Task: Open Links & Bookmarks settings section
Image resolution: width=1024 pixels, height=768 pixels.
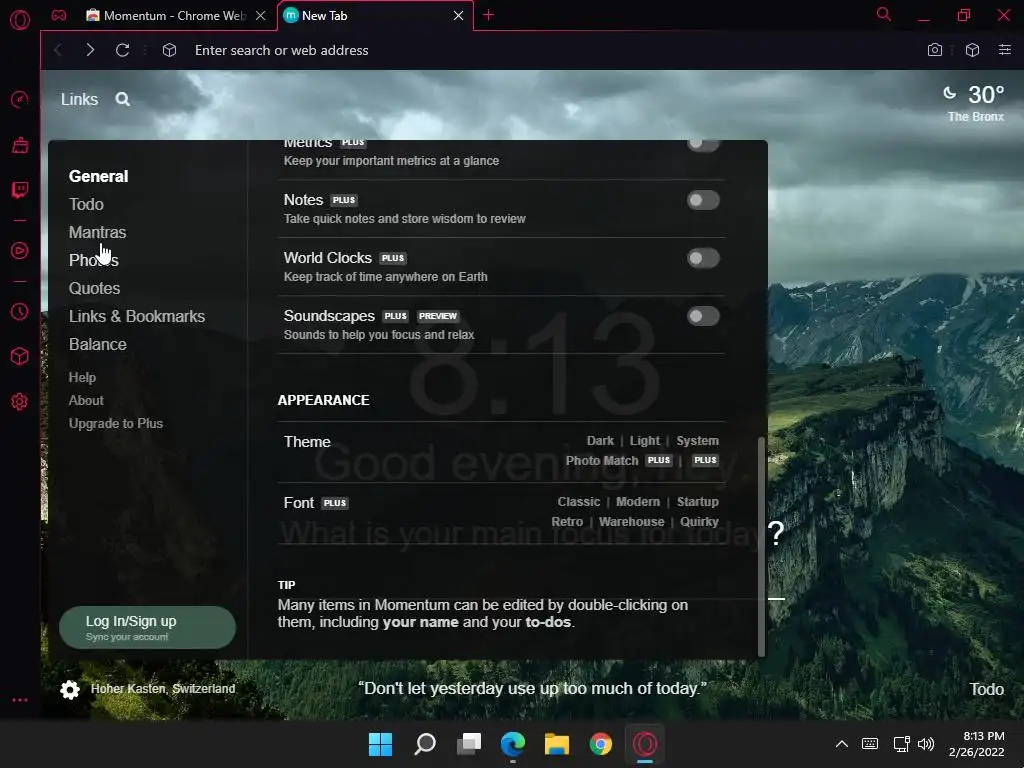Action: 136,316
